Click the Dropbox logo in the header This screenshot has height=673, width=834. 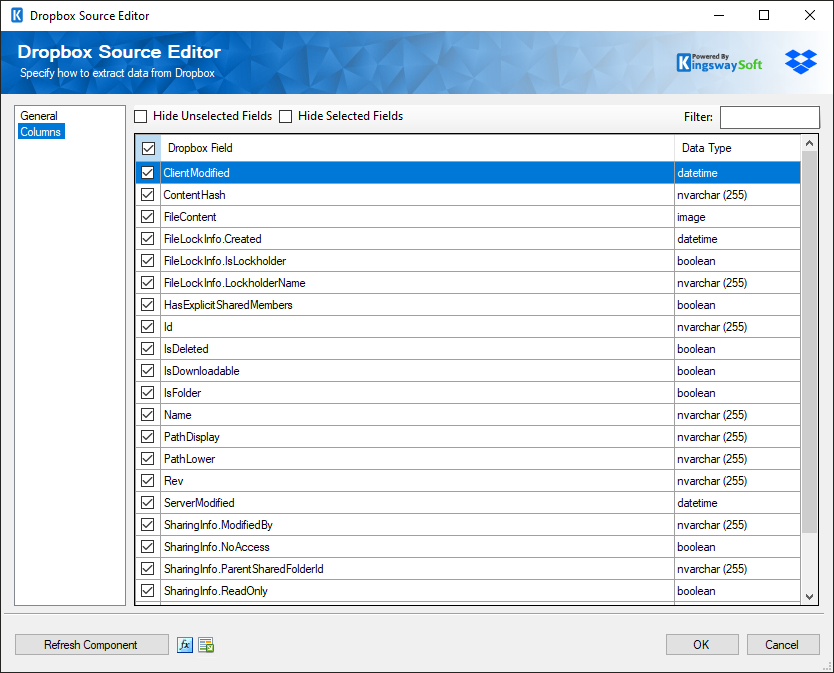click(799, 61)
